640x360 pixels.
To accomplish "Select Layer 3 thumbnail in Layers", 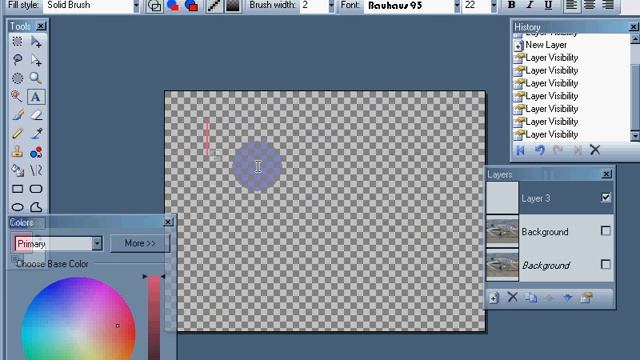I will click(502, 198).
